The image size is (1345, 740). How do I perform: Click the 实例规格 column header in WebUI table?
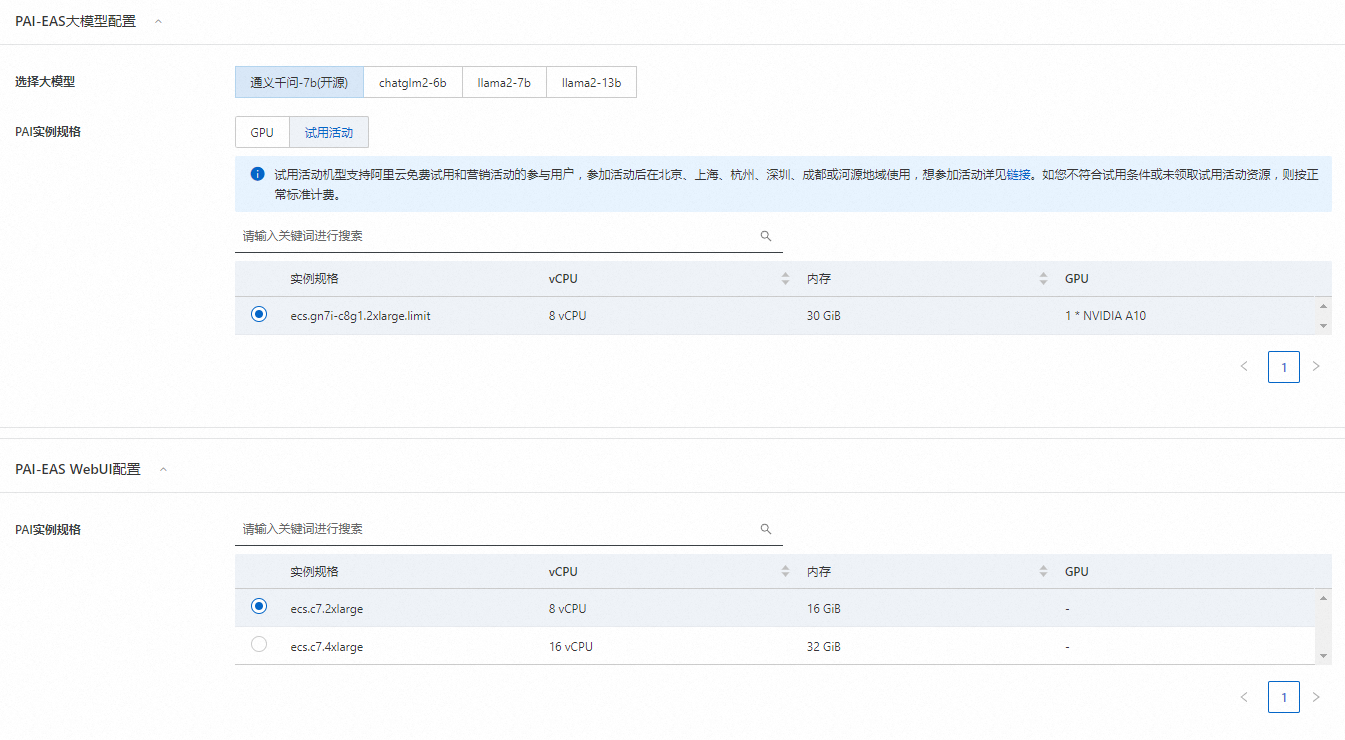coord(315,572)
